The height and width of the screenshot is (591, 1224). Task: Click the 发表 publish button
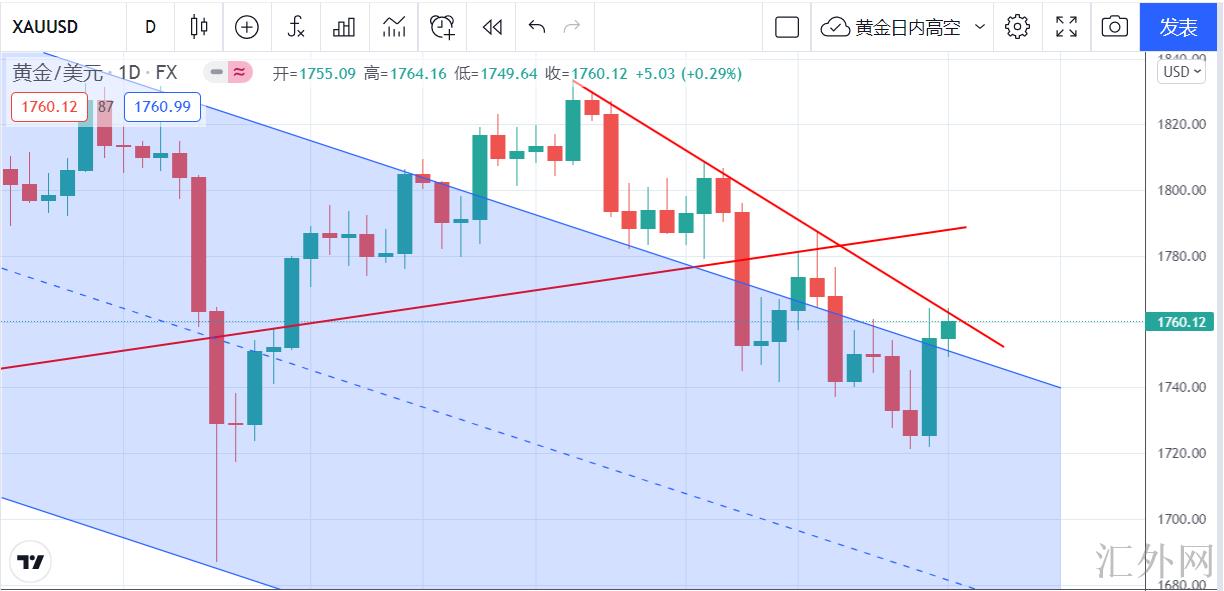pos(1180,27)
